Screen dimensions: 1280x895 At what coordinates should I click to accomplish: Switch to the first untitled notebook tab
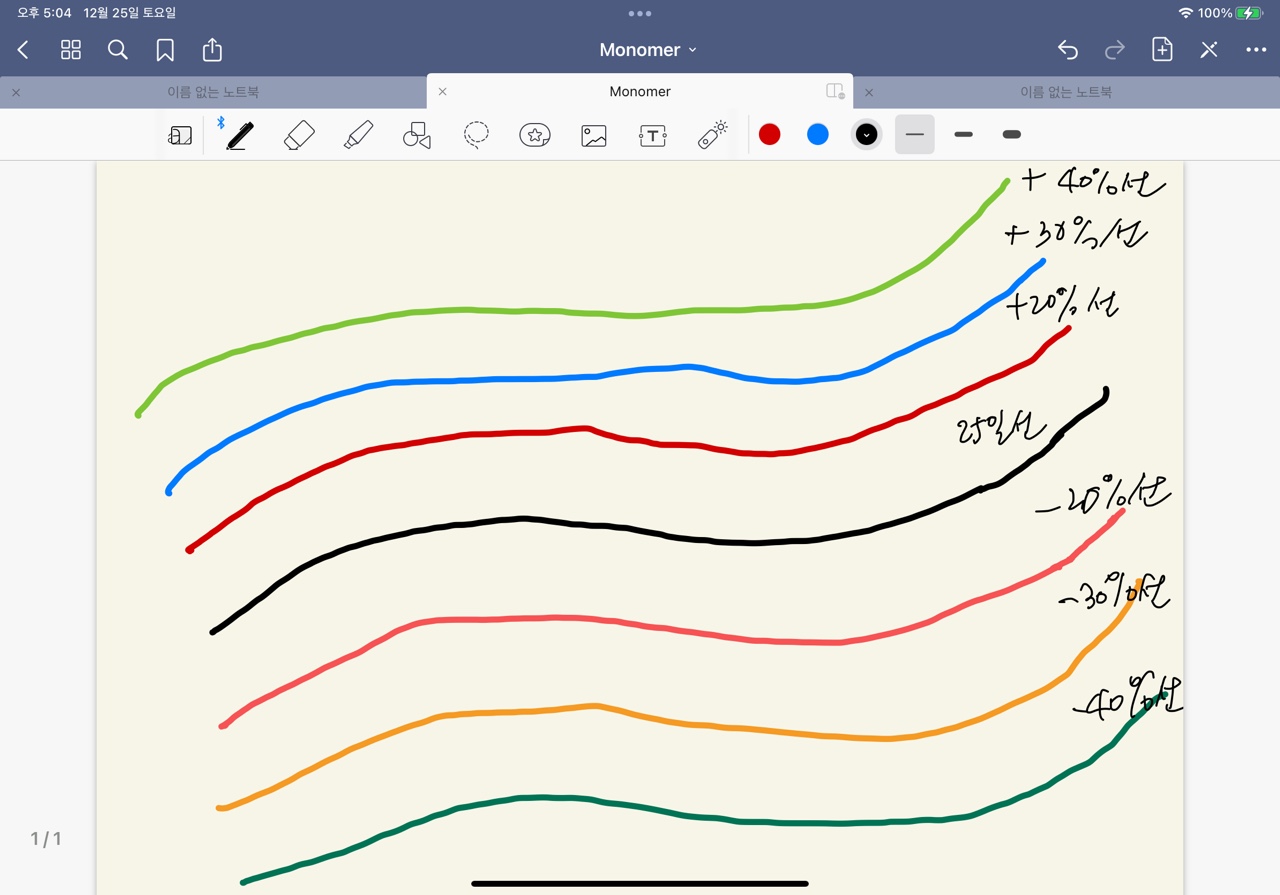(213, 92)
